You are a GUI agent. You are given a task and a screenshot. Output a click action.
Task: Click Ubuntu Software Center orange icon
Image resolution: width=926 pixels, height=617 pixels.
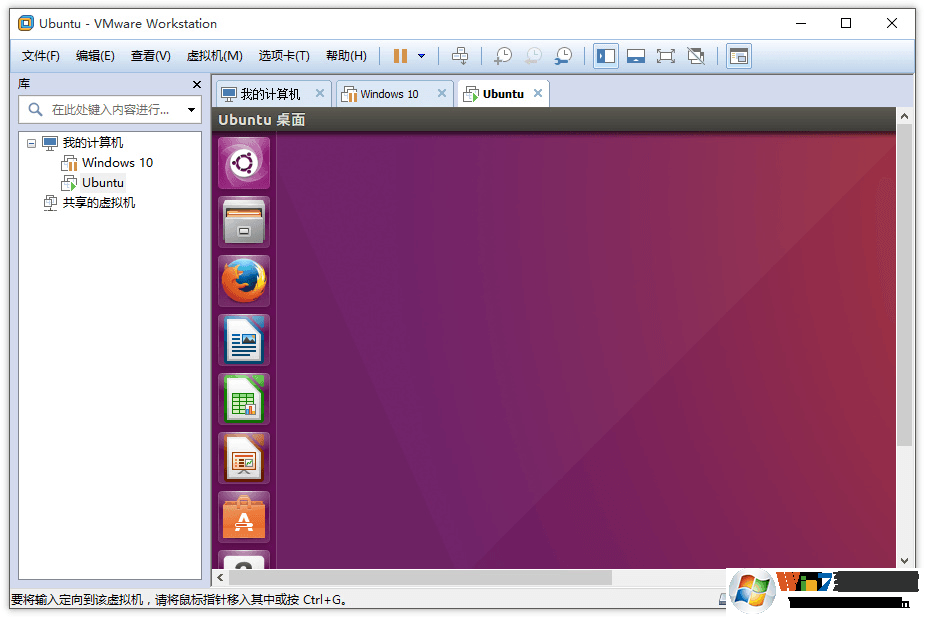click(x=243, y=517)
